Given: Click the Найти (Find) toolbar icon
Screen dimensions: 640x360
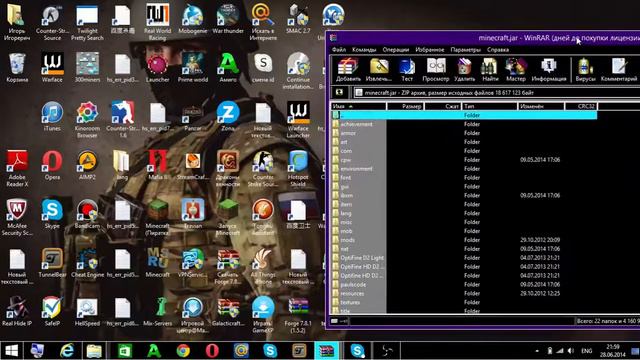Looking at the screenshot, I should [x=490, y=69].
